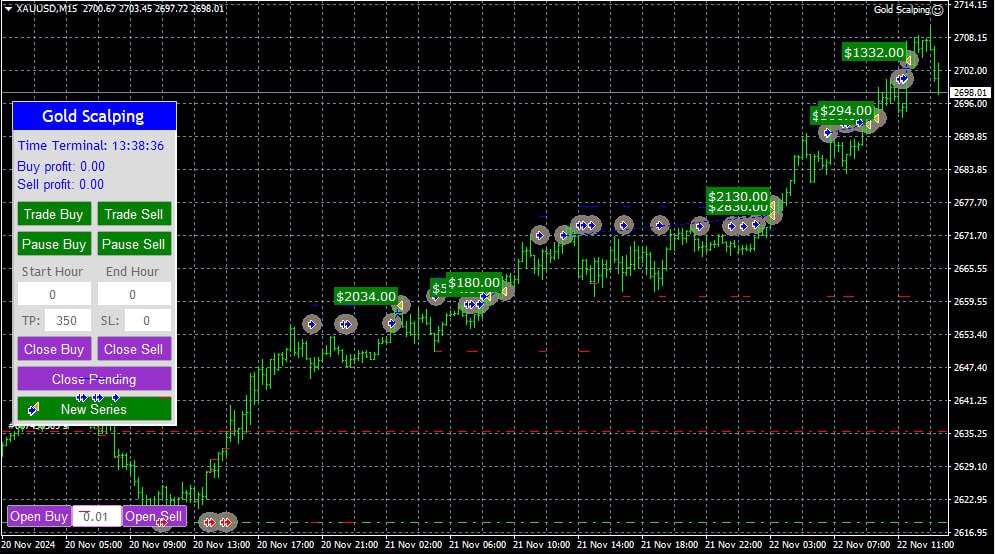Click the 2635.25 price scale label
The height and width of the screenshot is (554, 995).
[x=970, y=433]
